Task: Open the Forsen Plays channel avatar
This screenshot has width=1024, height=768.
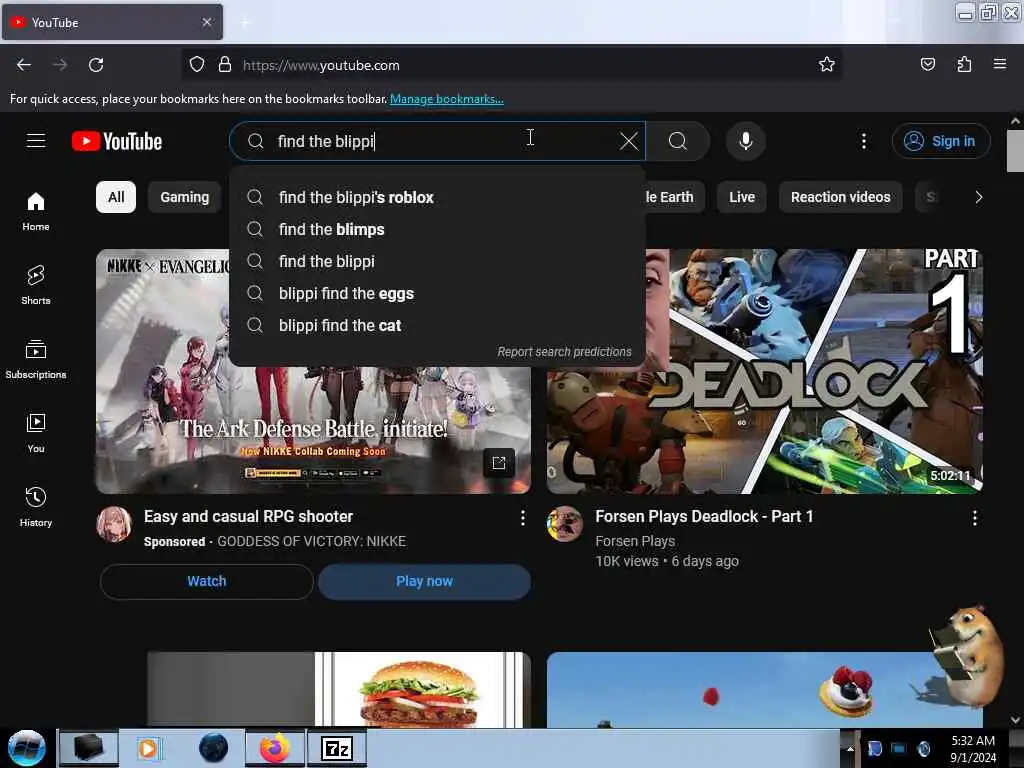Action: 565,524
